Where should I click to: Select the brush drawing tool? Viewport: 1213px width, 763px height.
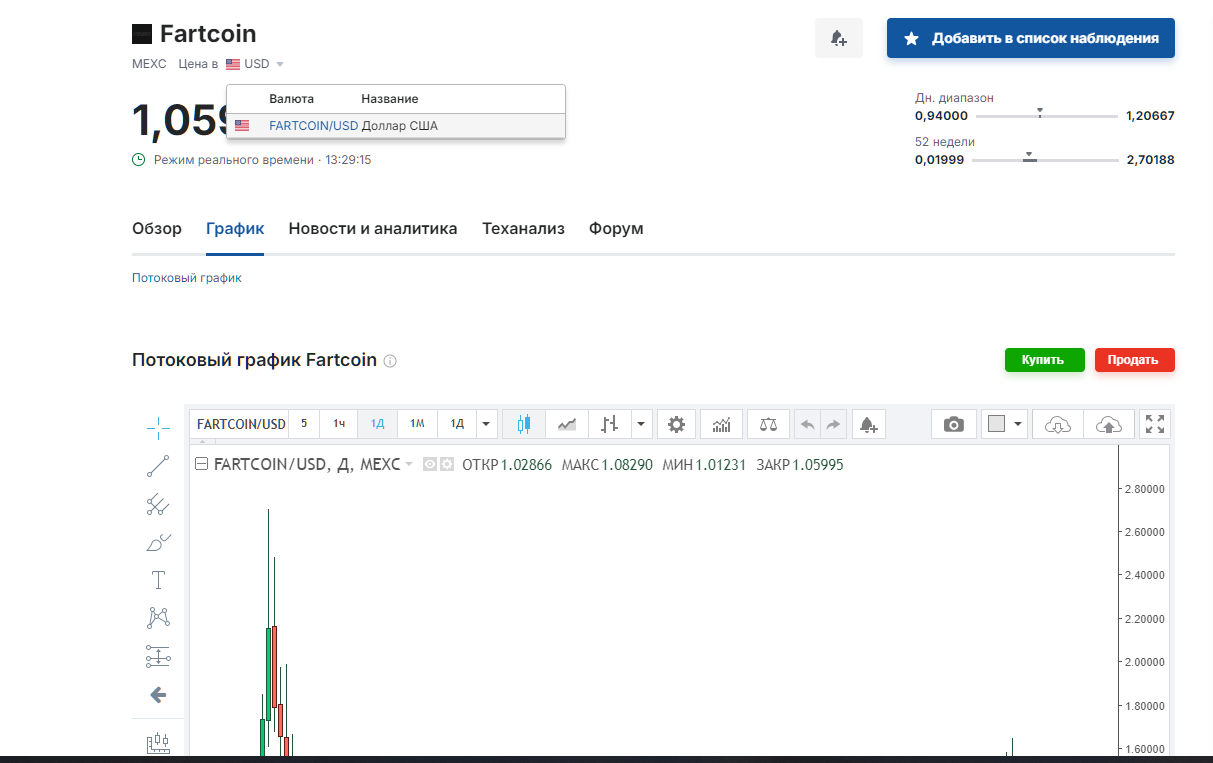[158, 543]
